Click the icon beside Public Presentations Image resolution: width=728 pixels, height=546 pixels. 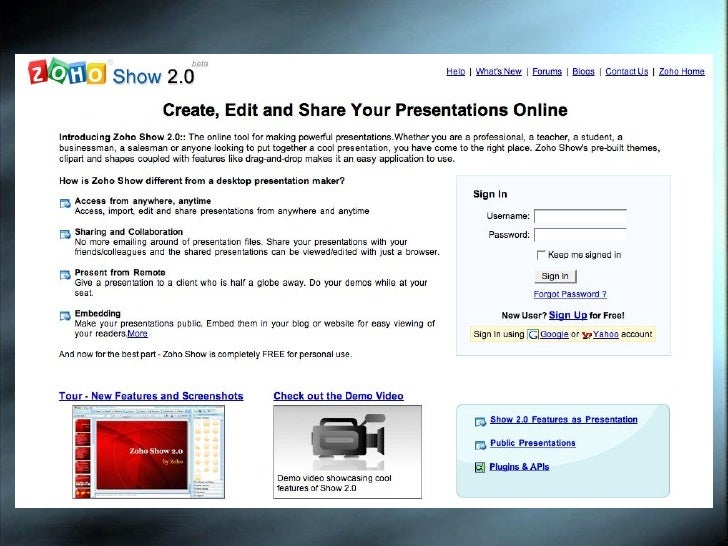click(x=480, y=446)
